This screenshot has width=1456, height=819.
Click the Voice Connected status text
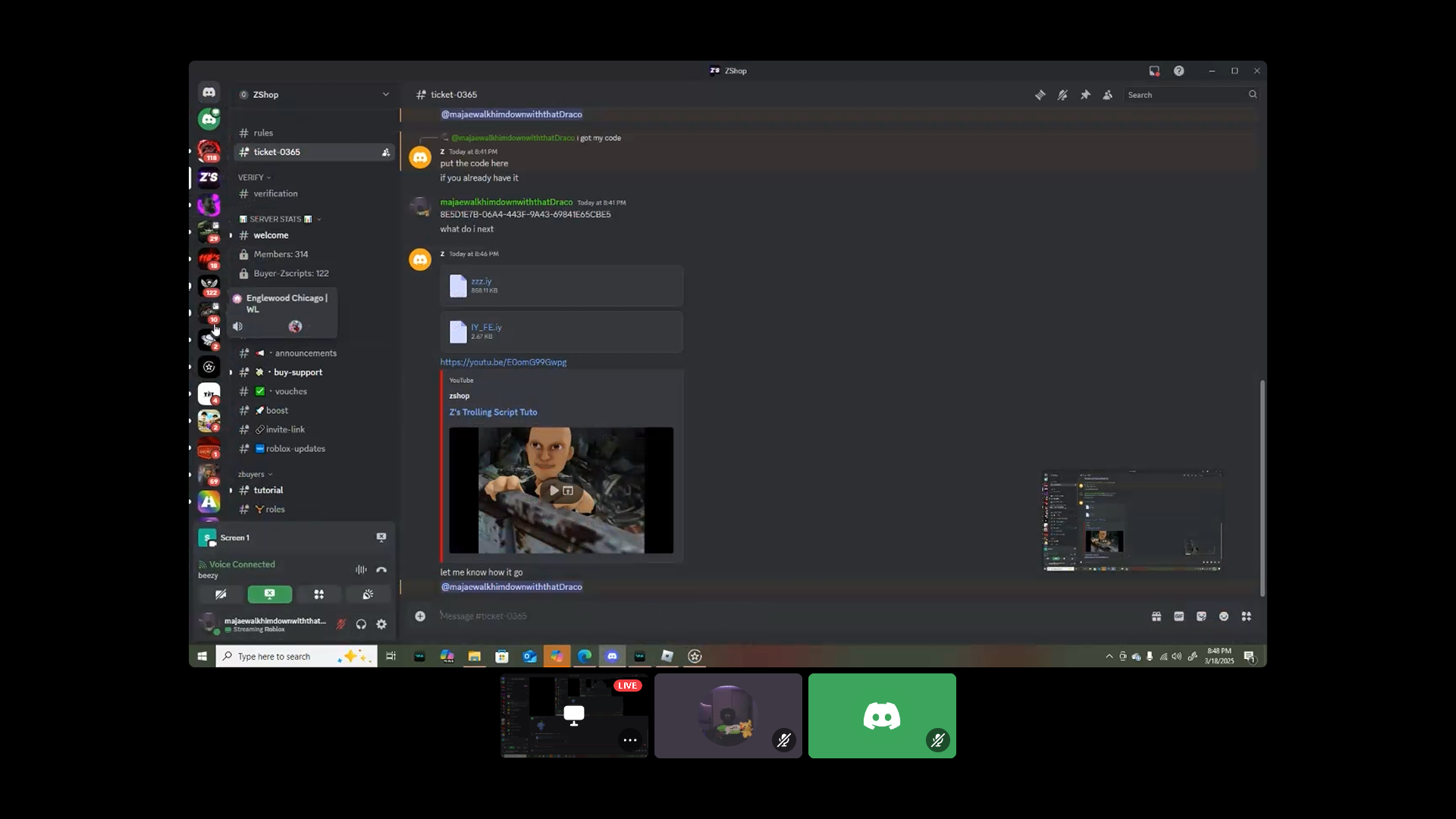[x=242, y=564]
